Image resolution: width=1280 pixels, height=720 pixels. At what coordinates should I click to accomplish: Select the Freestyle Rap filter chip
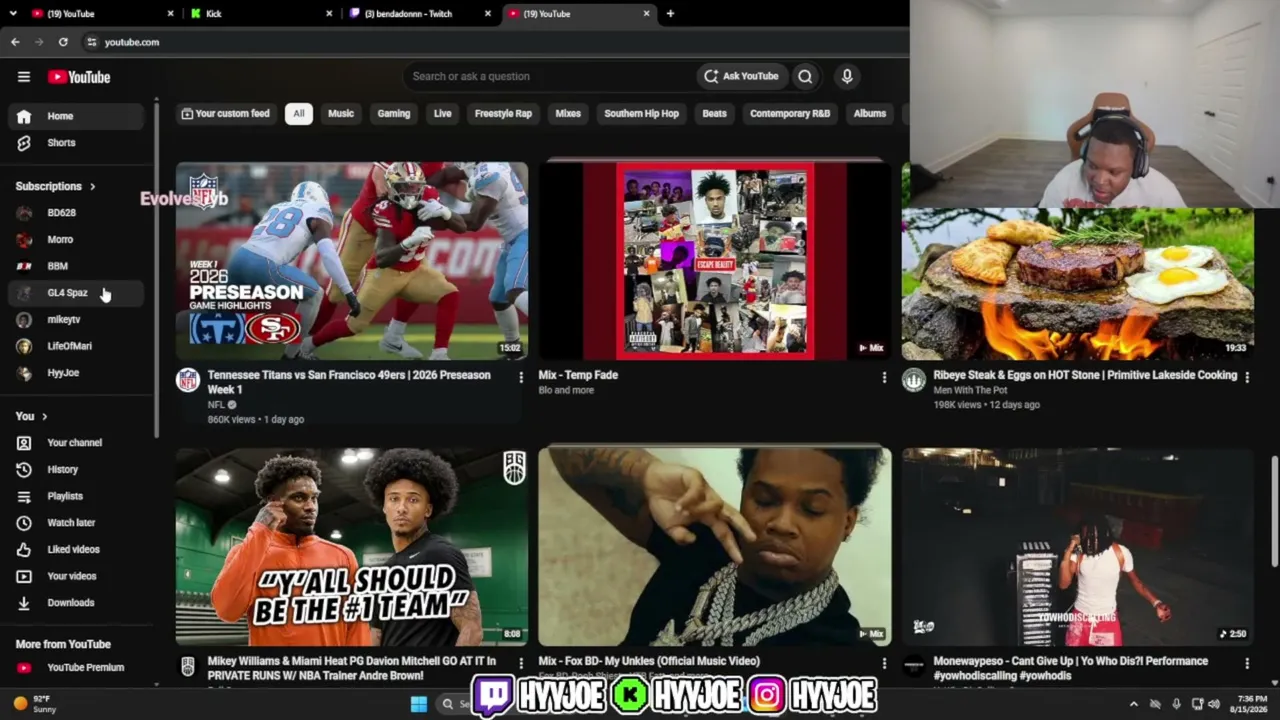pos(503,114)
